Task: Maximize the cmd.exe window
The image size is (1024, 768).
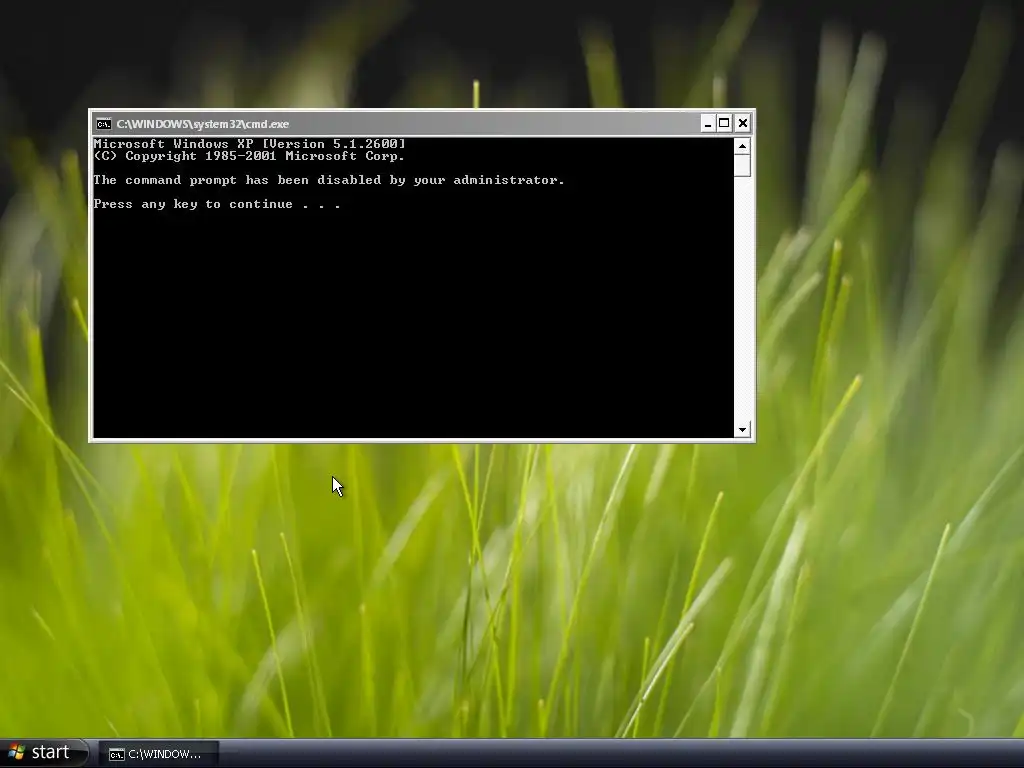Action: click(724, 123)
